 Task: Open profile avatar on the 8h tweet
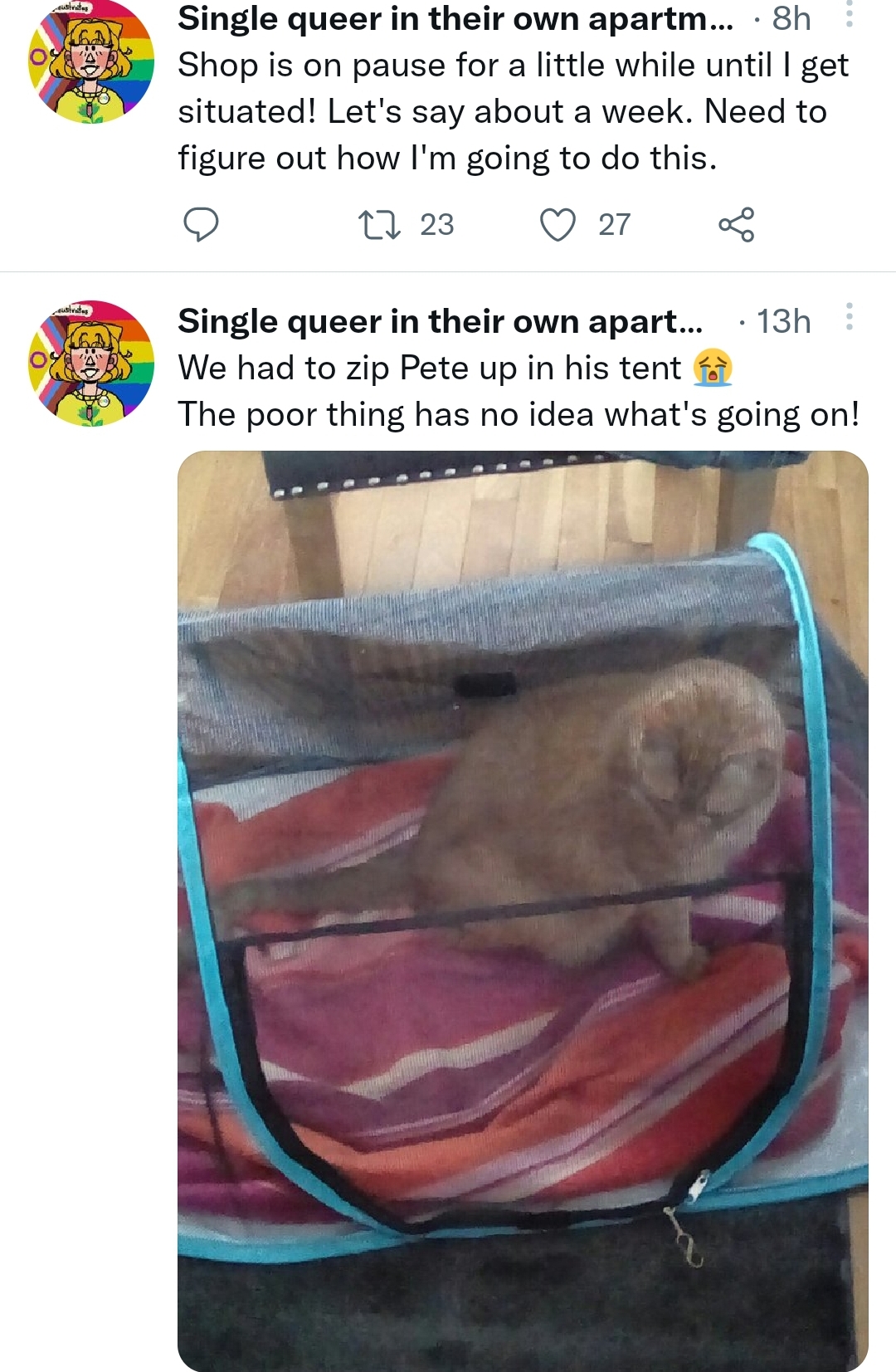(x=91, y=62)
